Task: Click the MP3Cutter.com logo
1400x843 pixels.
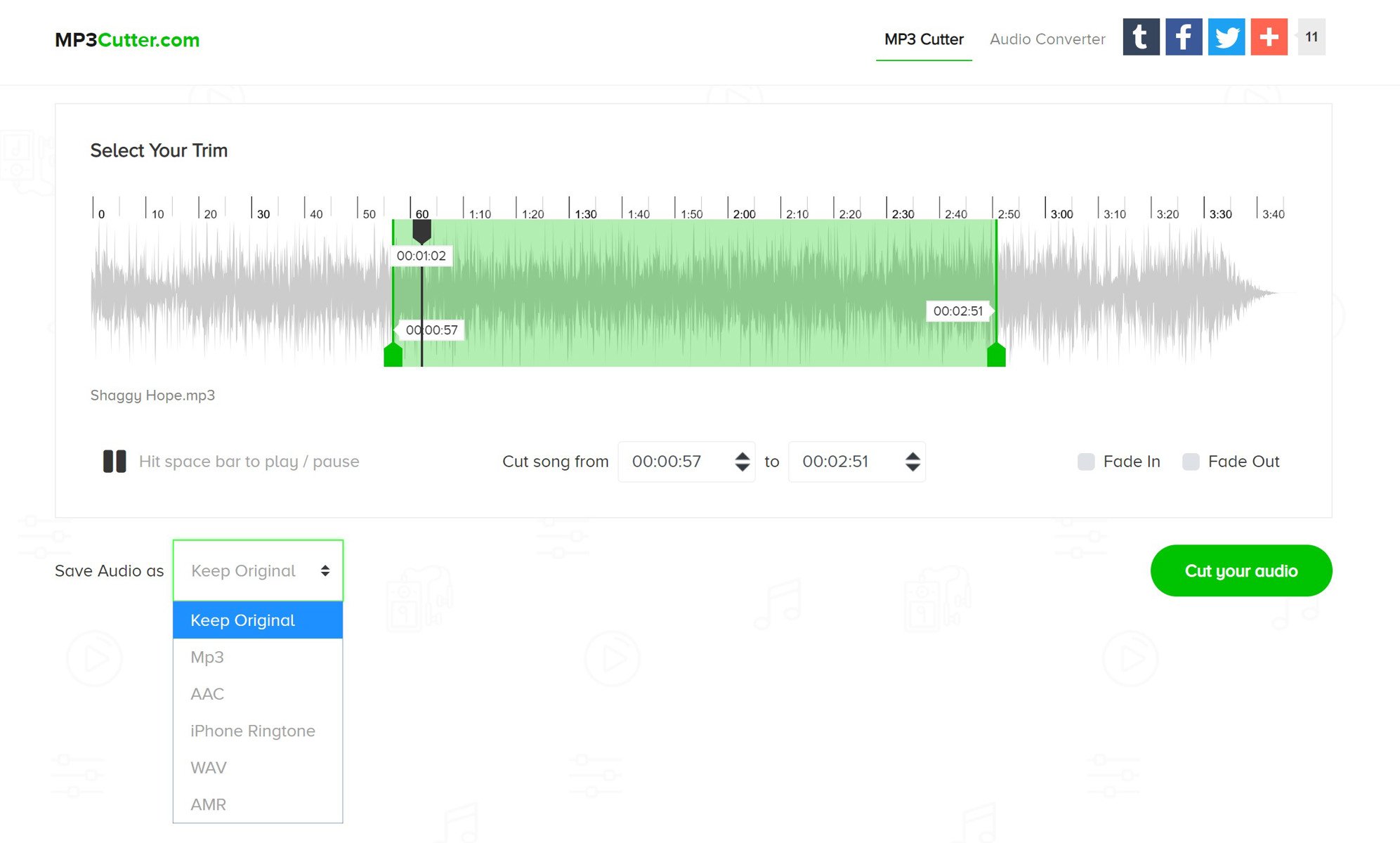Action: pyautogui.click(x=127, y=40)
